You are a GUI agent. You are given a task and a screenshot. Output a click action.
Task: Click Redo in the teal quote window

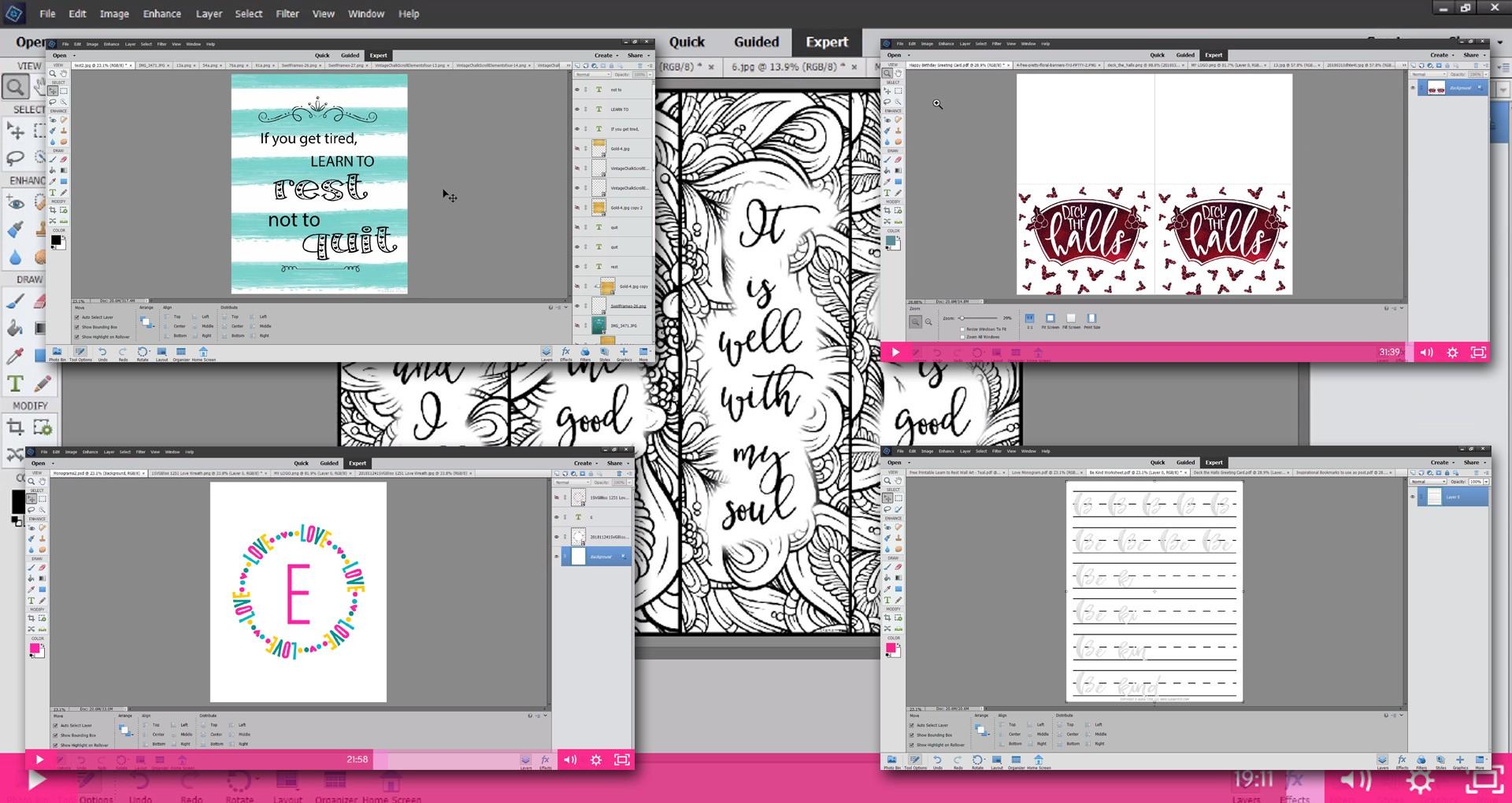(123, 353)
